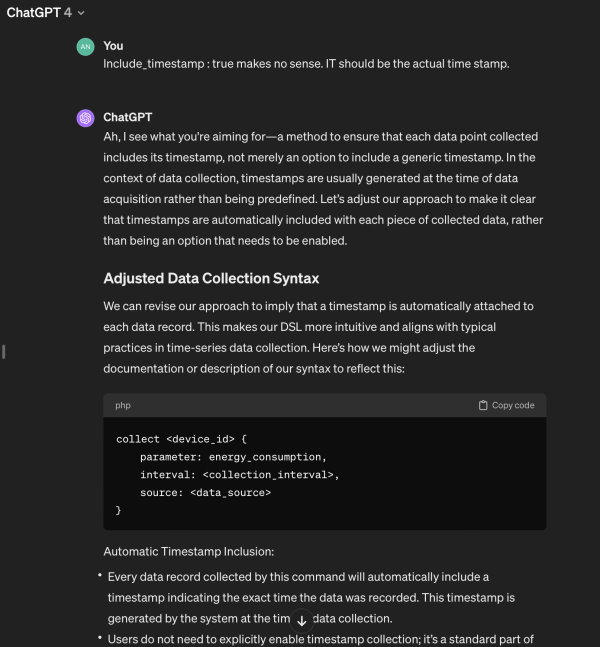This screenshot has width=600, height=647.
Task: Click the scroll-to-bottom arrow icon
Action: 302,621
